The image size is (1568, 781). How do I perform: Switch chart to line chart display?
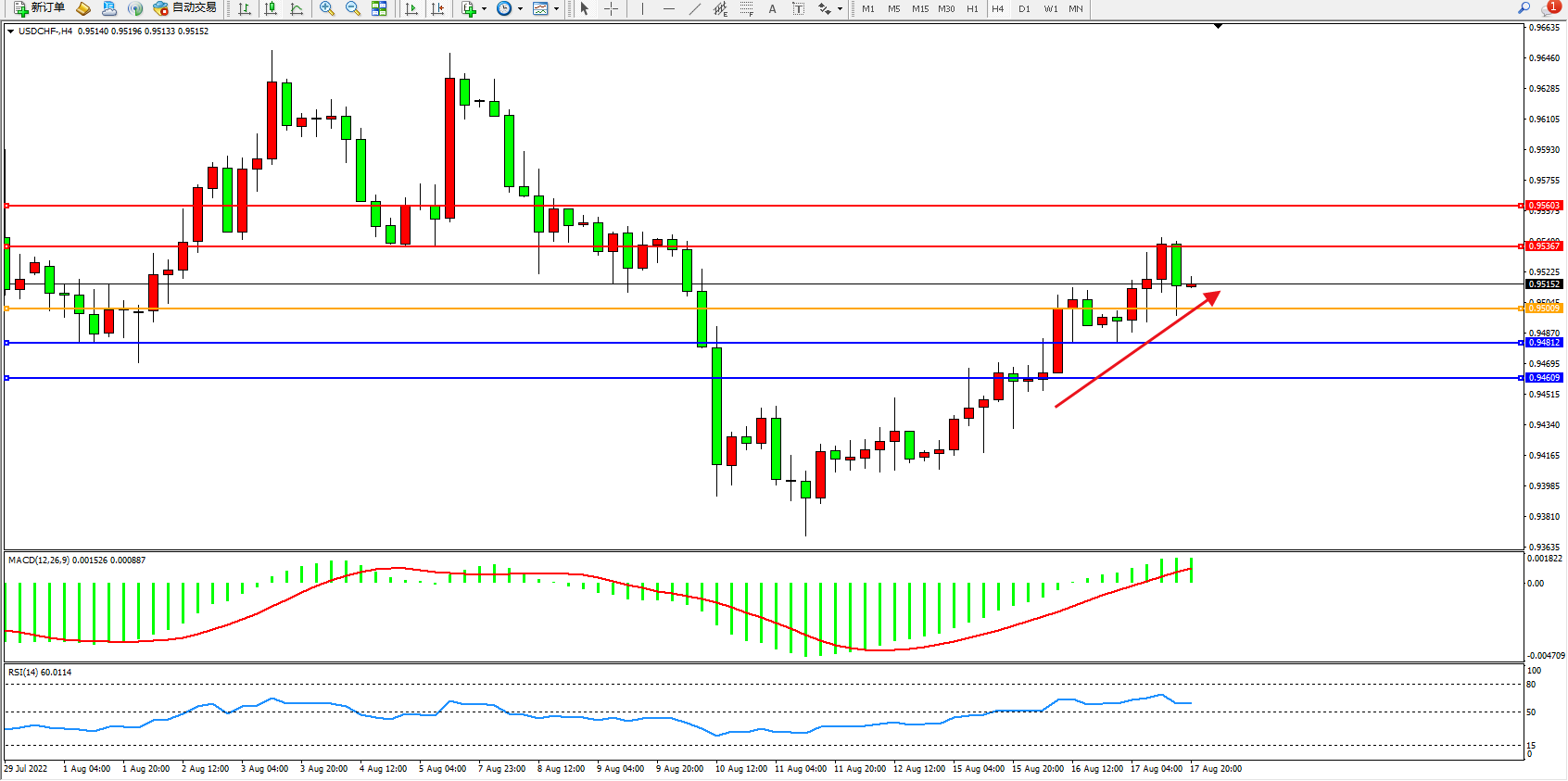(x=297, y=8)
